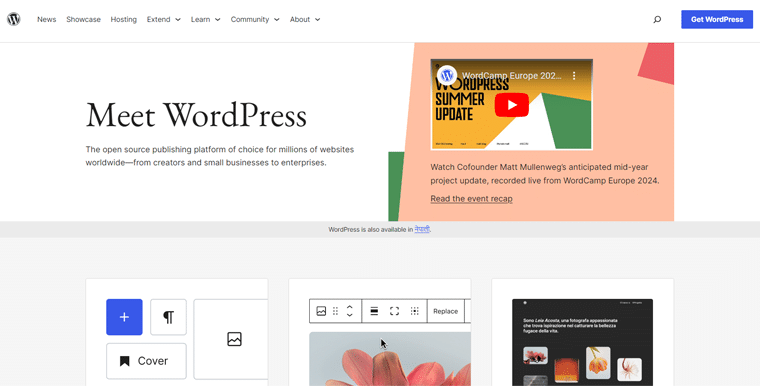This screenshot has height=386, width=760.
Task: Click the 'WordPress is also available in' text
Action: (x=370, y=229)
